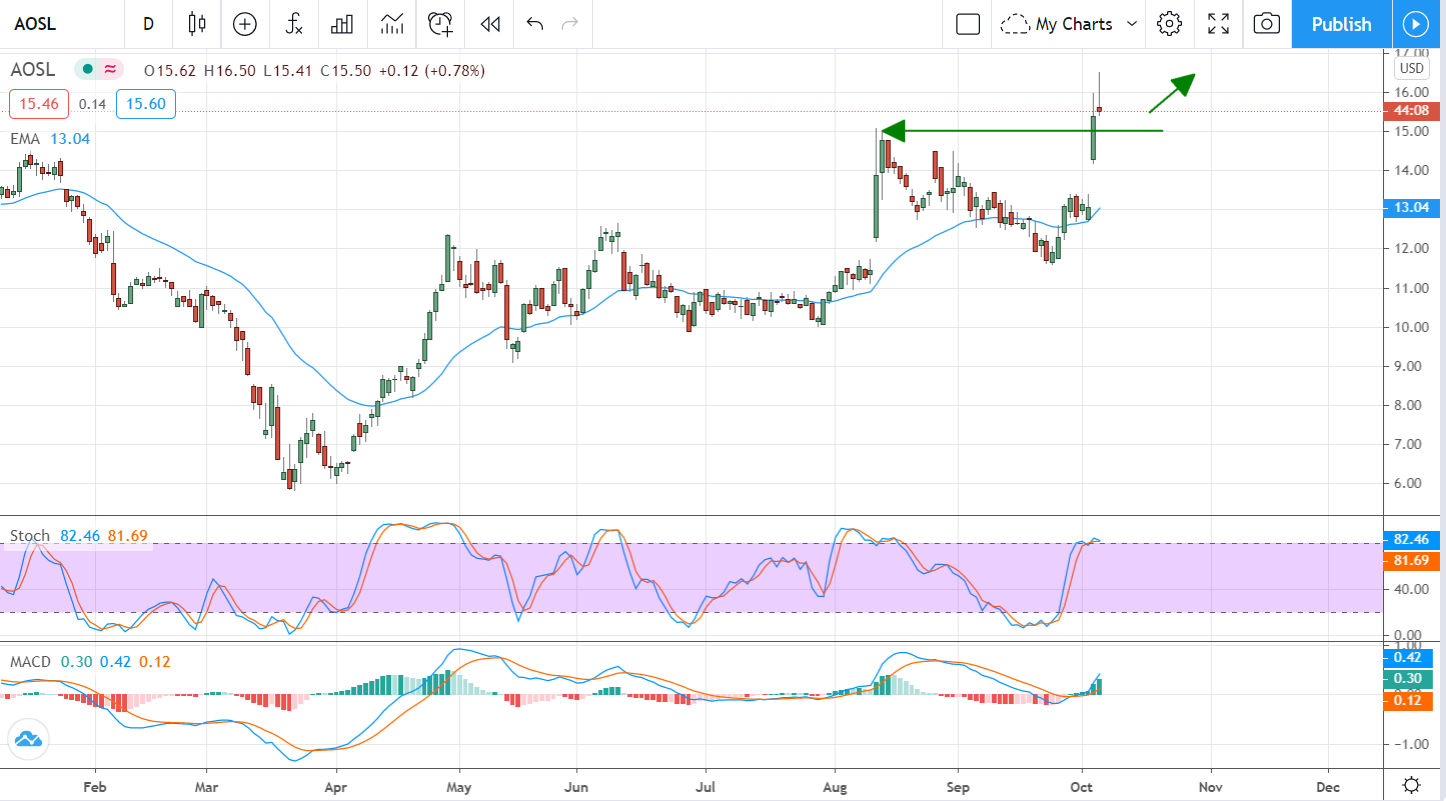1446x801 pixels.
Task: Toggle fullscreen mode
Action: pyautogui.click(x=1218, y=24)
